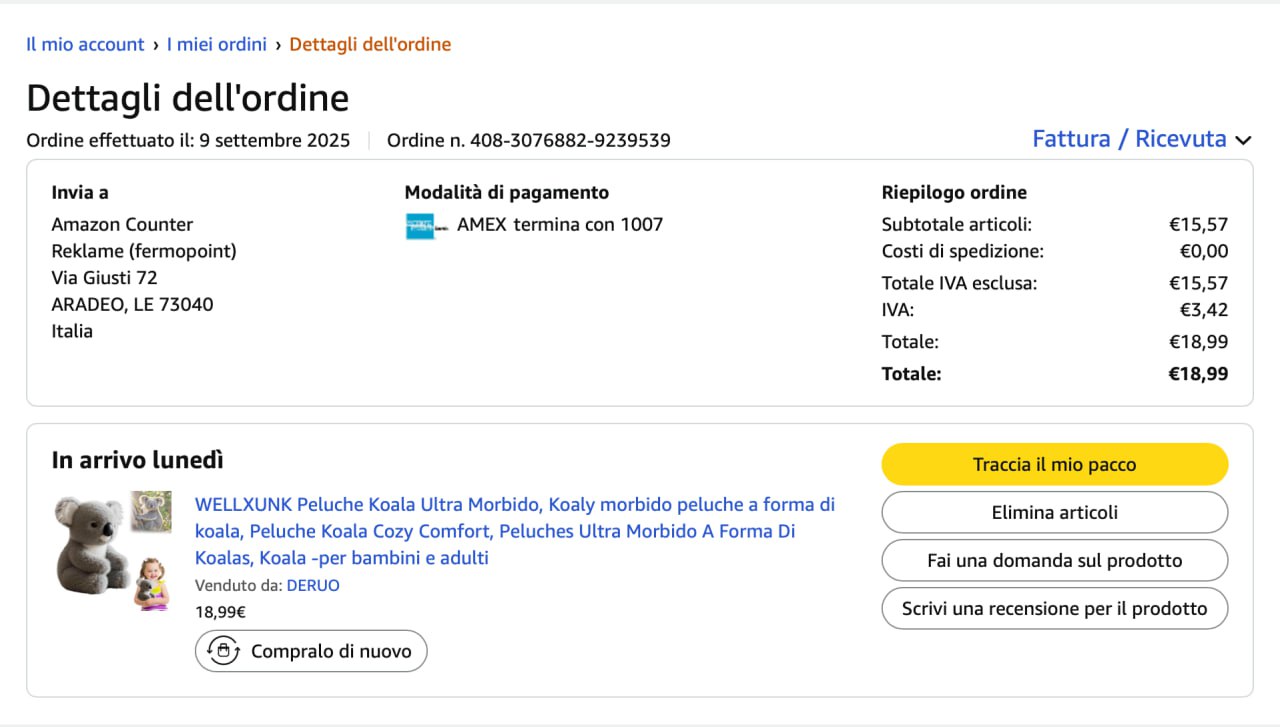Go to Il mio account breadcrumb
The width and height of the screenshot is (1280, 727).
[85, 44]
